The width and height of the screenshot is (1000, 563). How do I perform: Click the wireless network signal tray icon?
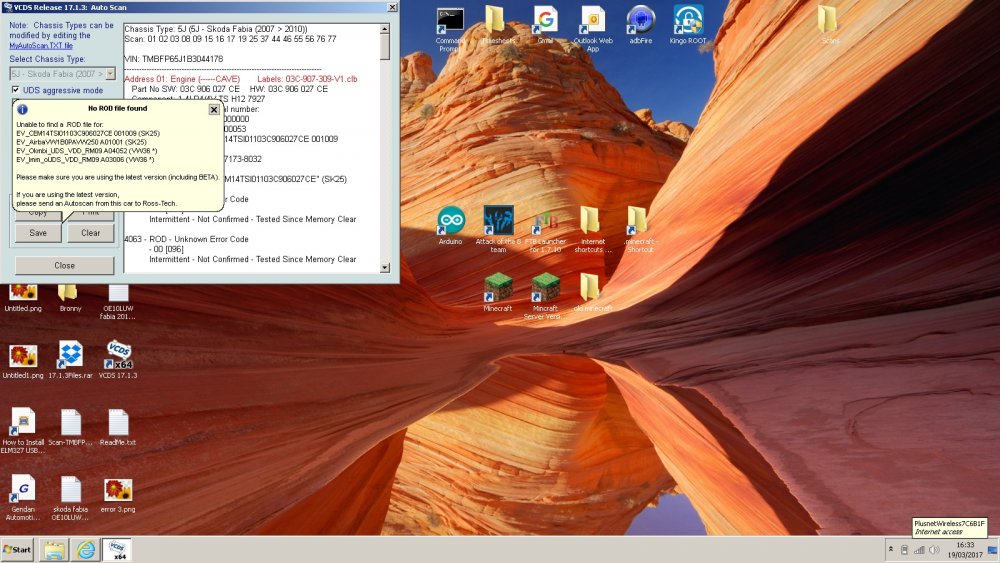[919, 550]
